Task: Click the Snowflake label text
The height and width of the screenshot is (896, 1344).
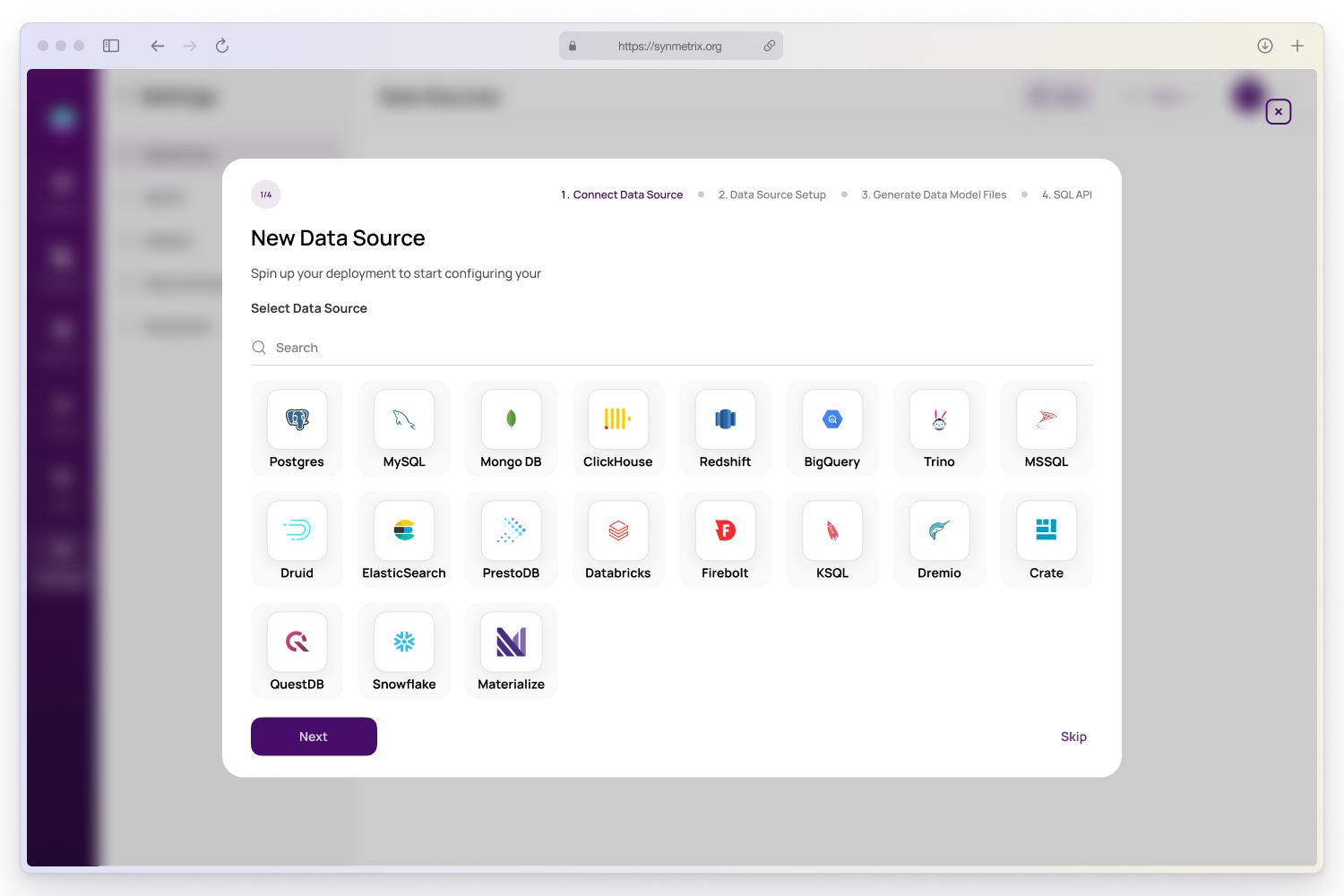Action: [x=404, y=684]
